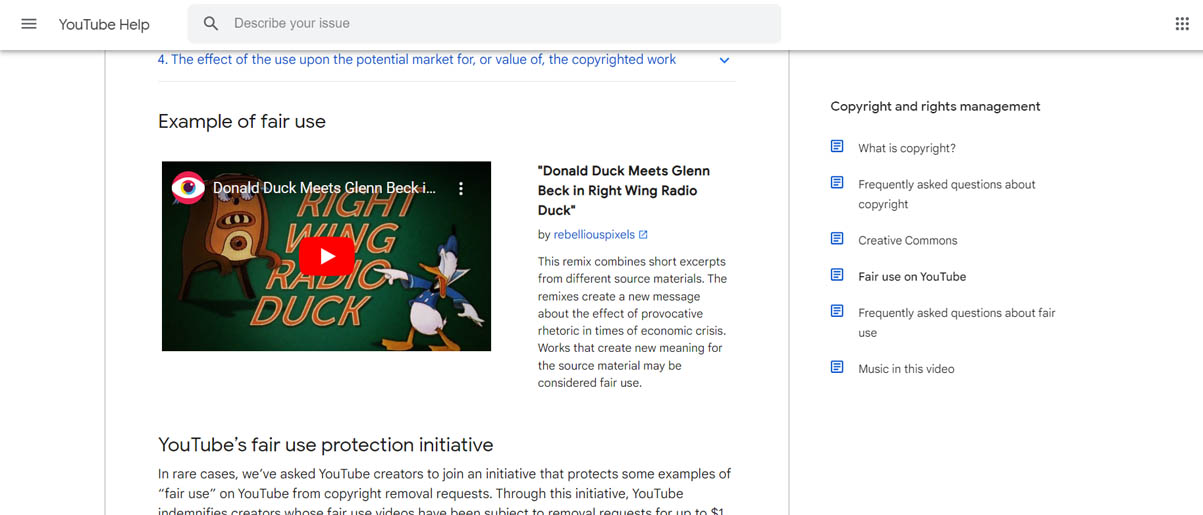This screenshot has height=515, width=1203.
Task: Click the article icon beside What is copyright?
Action: (837, 147)
